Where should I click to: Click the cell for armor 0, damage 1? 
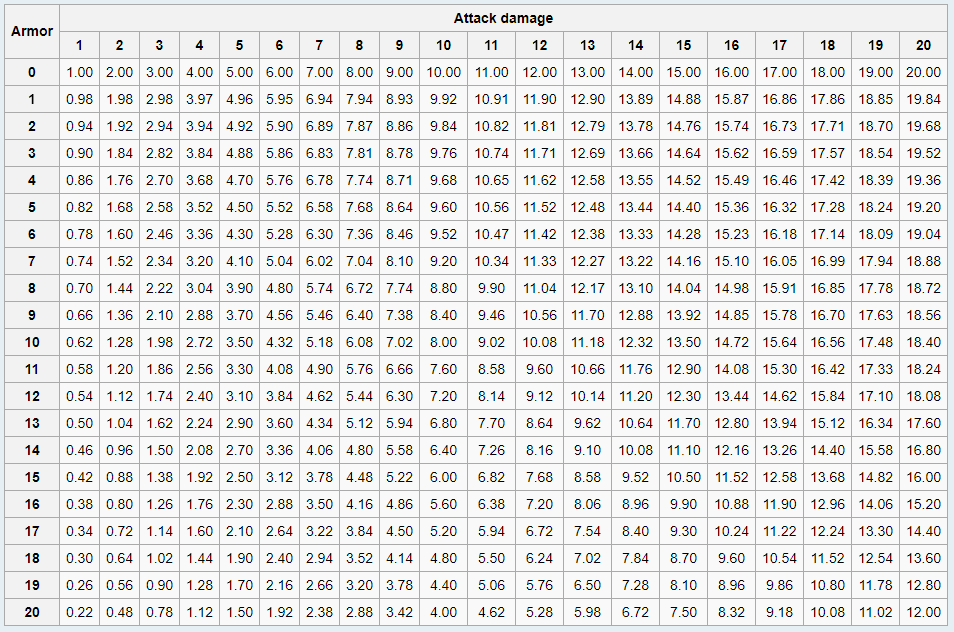tap(79, 72)
